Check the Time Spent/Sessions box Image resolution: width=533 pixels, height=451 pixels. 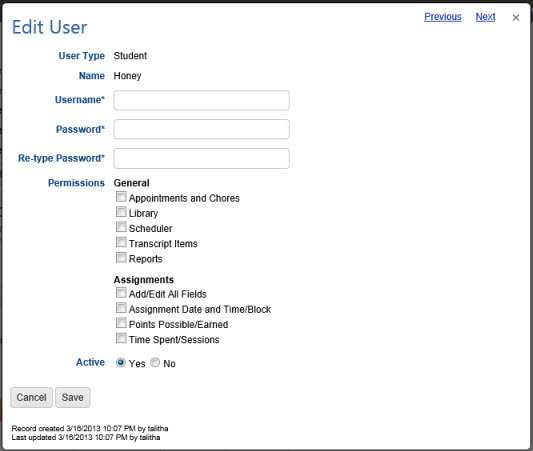121,338
